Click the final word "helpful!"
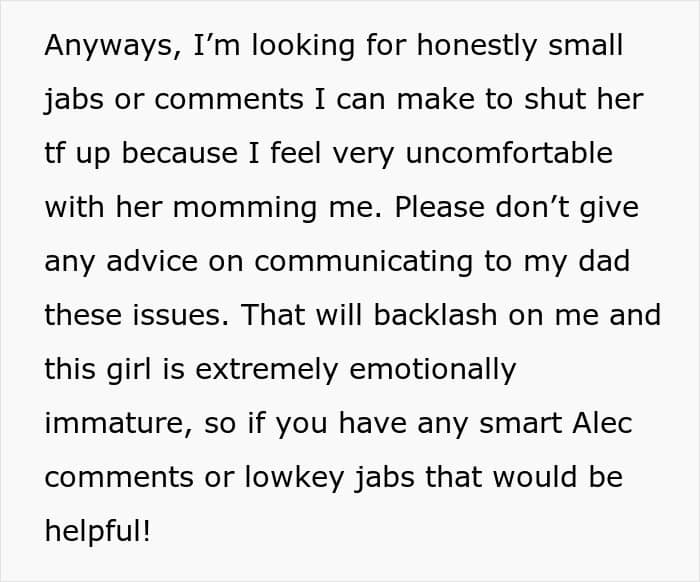 click(x=98, y=532)
